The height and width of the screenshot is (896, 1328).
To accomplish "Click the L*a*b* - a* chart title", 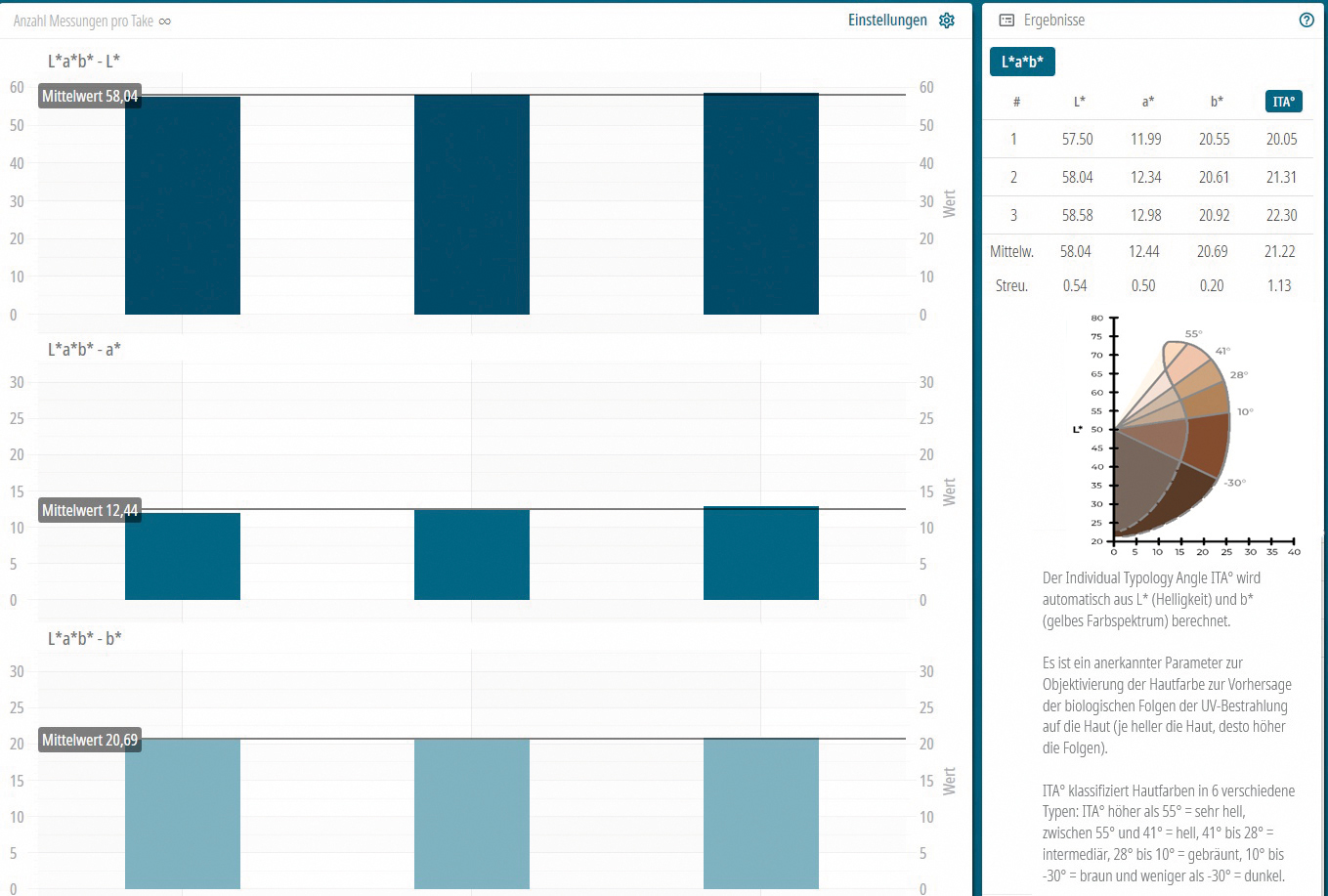I will pyautogui.click(x=84, y=349).
